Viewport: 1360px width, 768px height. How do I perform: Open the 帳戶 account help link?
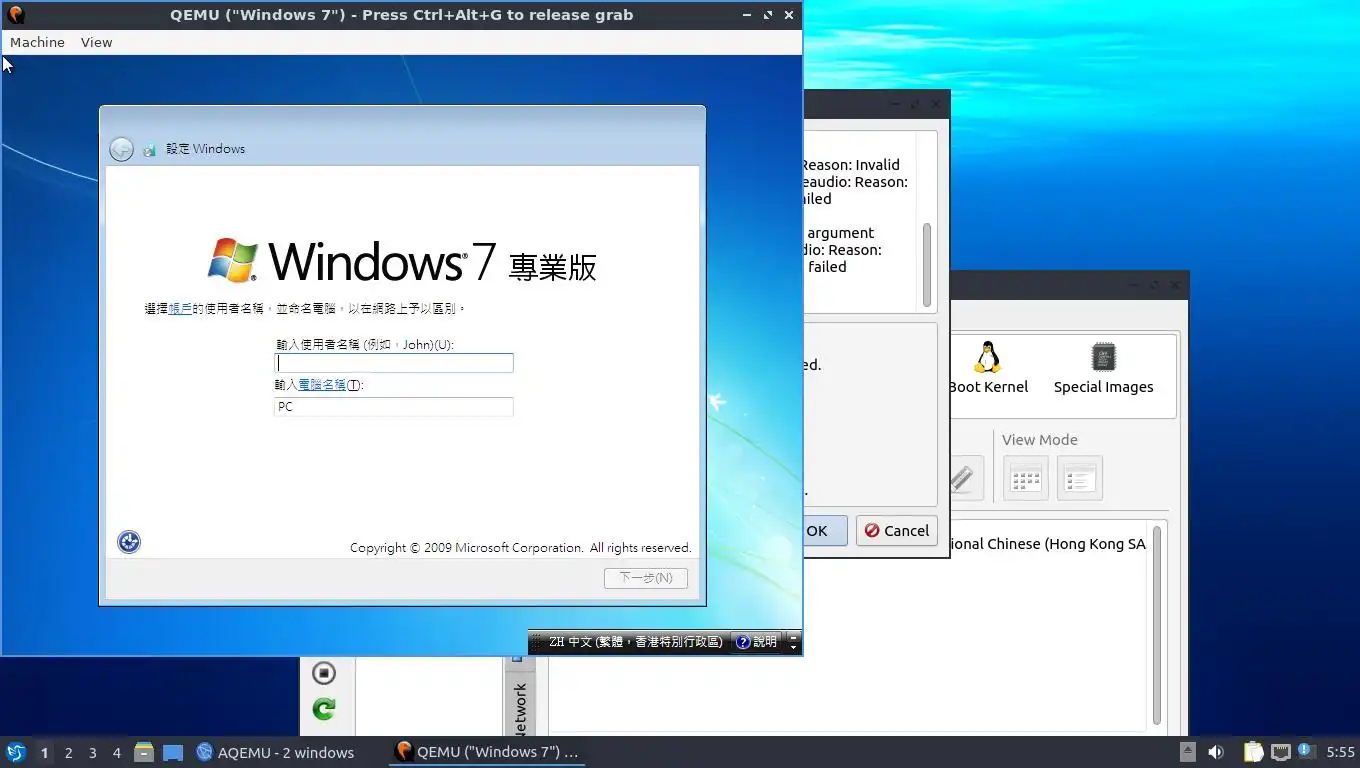(180, 309)
